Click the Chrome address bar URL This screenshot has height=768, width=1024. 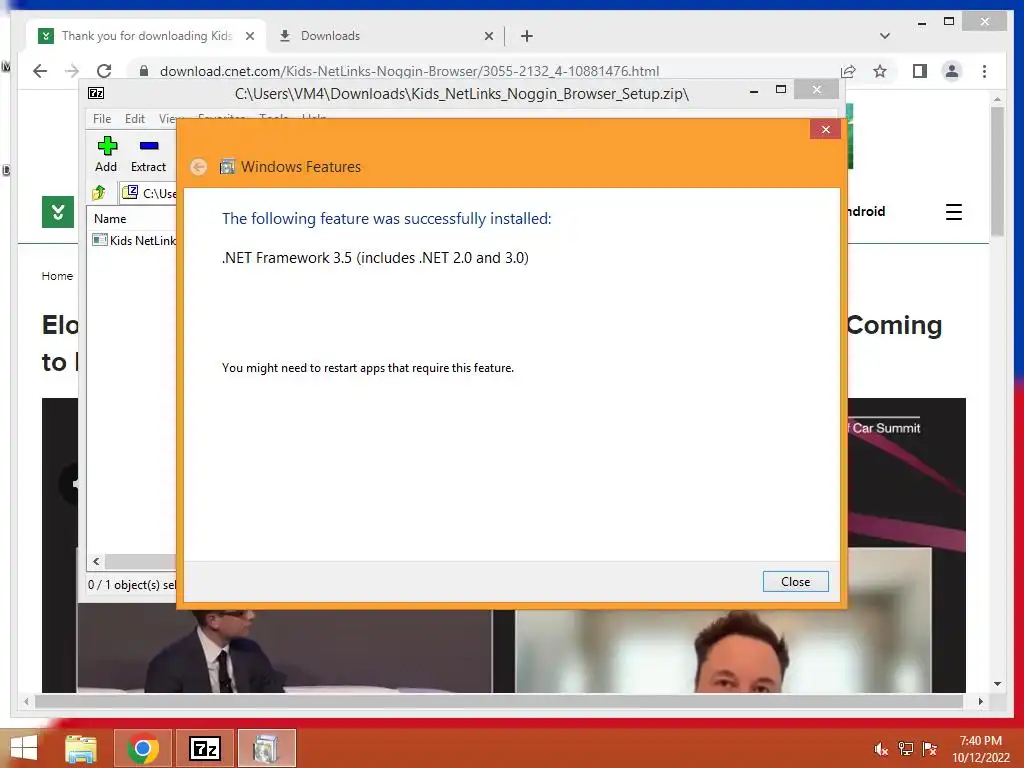409,71
